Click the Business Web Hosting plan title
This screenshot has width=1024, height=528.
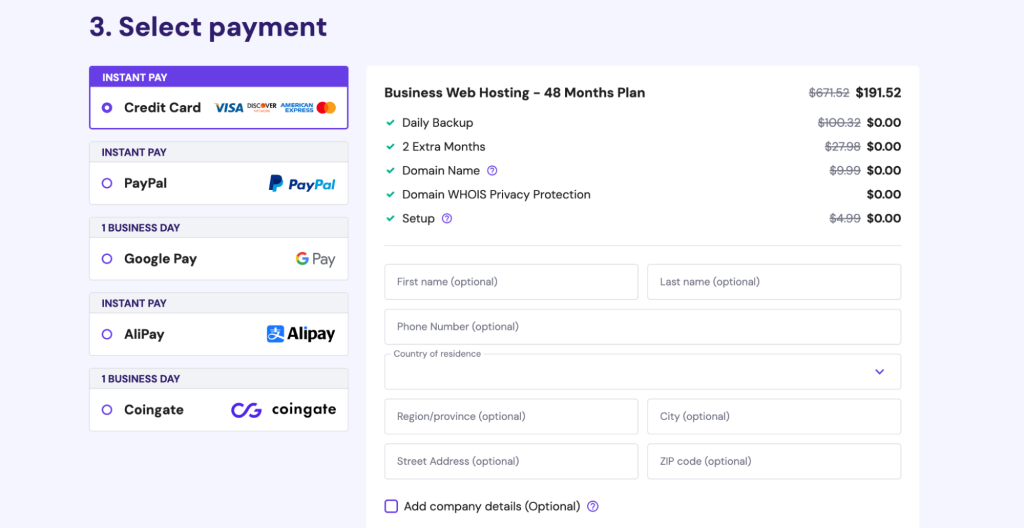[x=515, y=93]
